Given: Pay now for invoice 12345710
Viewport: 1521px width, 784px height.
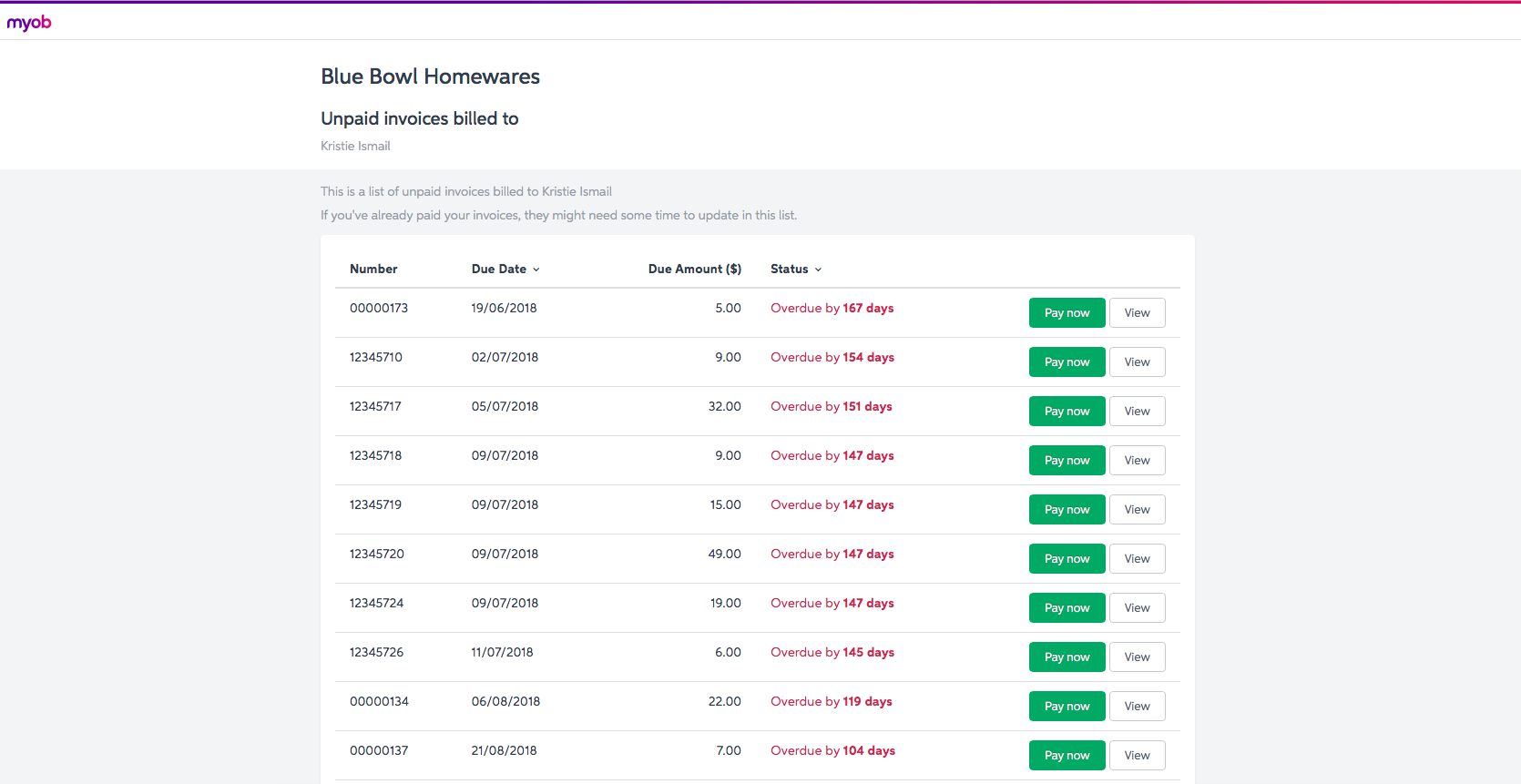Looking at the screenshot, I should pos(1067,362).
